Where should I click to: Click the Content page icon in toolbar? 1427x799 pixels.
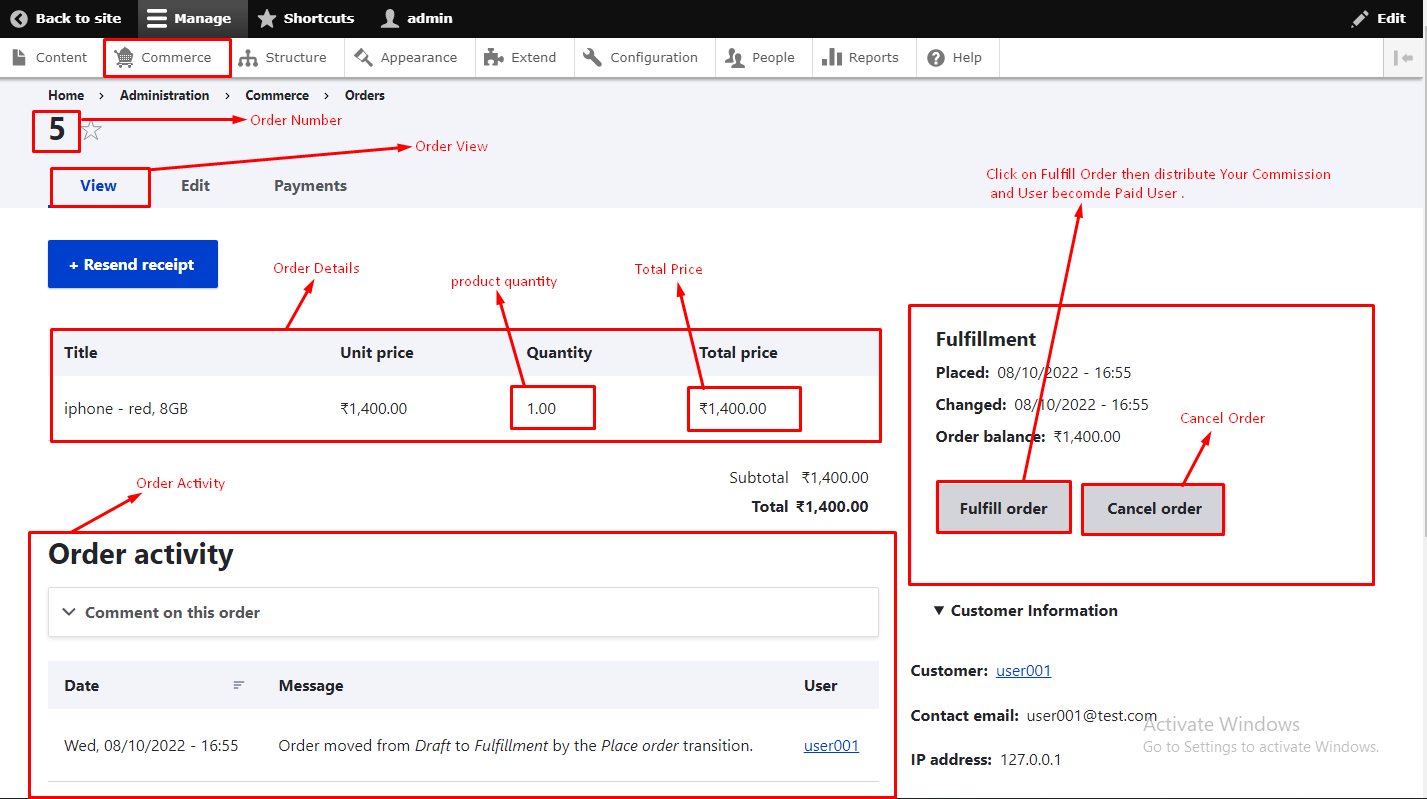(19, 58)
